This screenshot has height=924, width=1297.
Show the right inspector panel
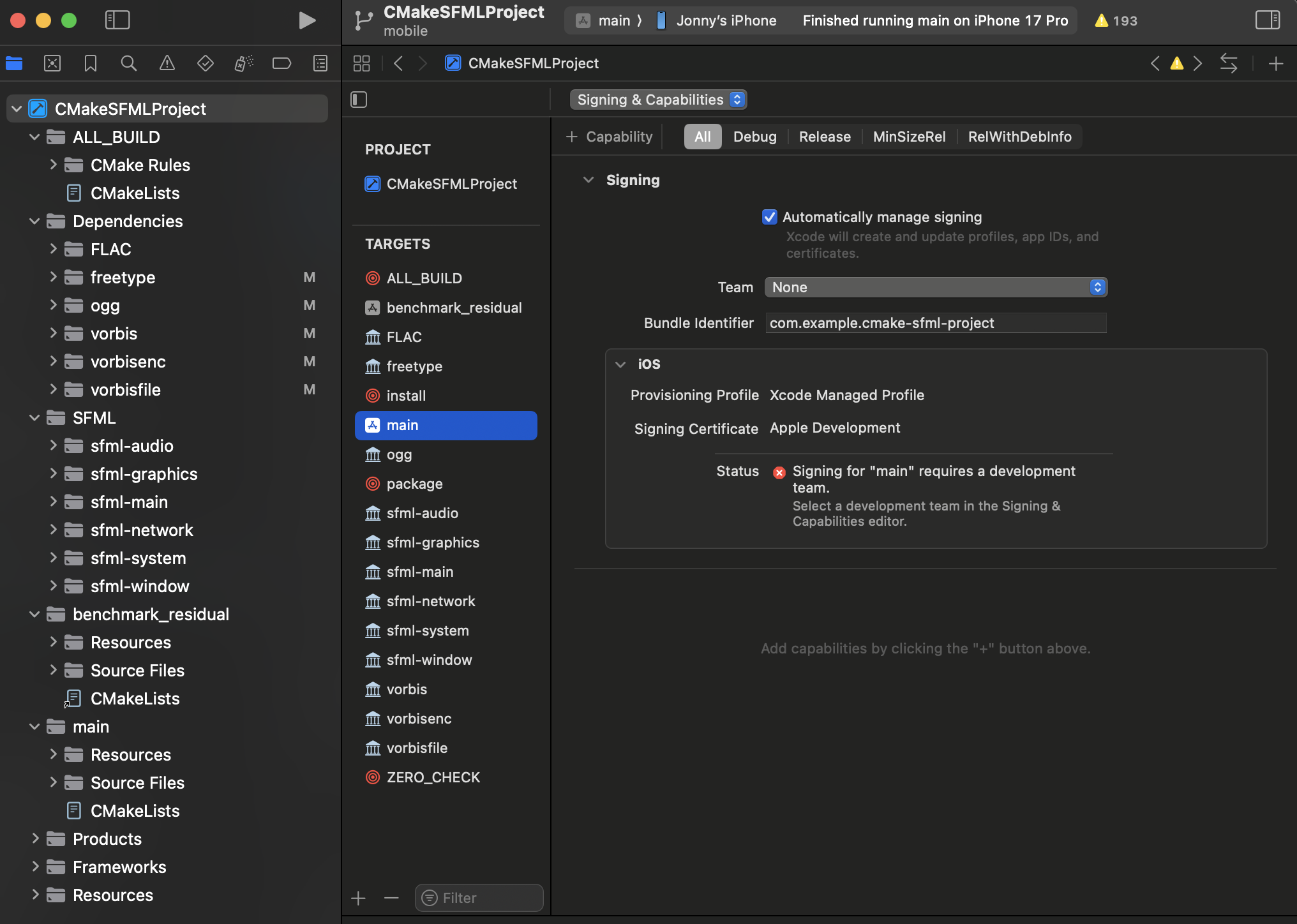1268,20
